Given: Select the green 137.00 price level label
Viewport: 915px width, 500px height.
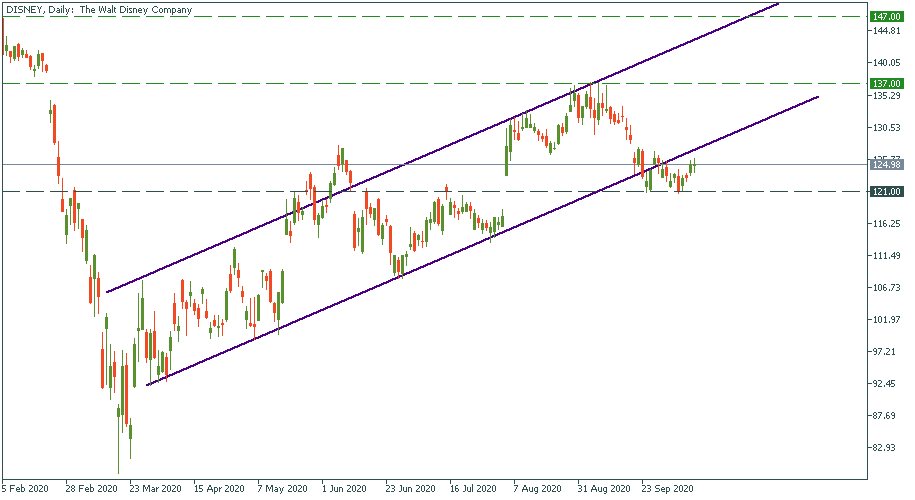Looking at the screenshot, I should tap(887, 84).
